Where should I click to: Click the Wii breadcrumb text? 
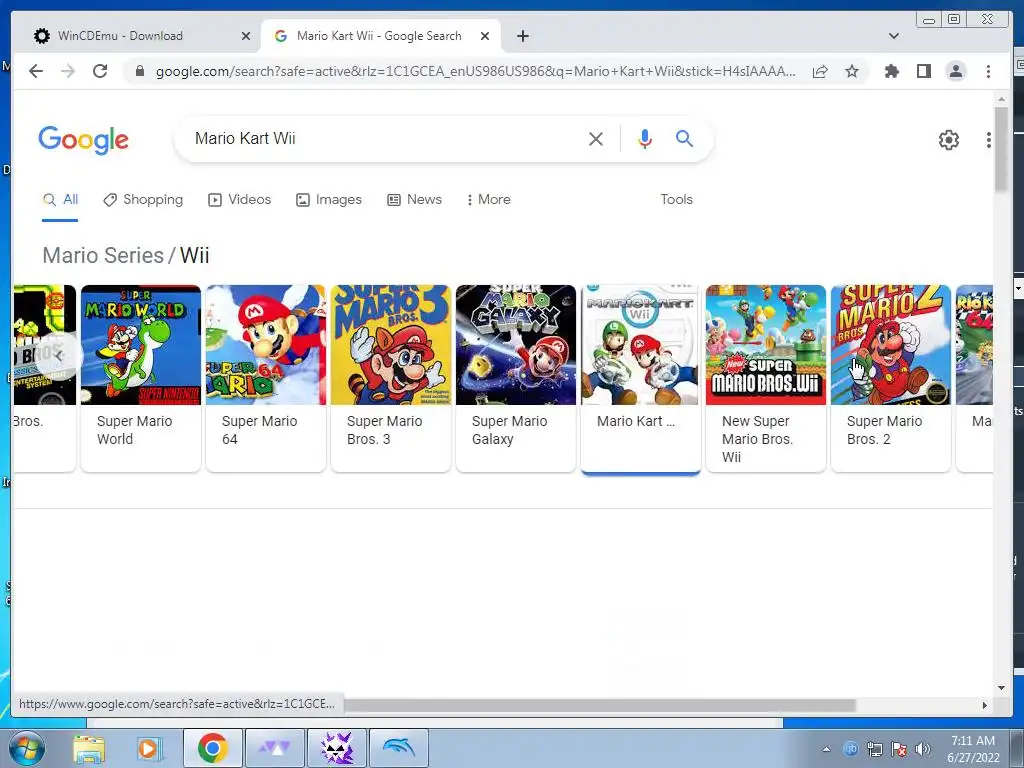(x=195, y=255)
